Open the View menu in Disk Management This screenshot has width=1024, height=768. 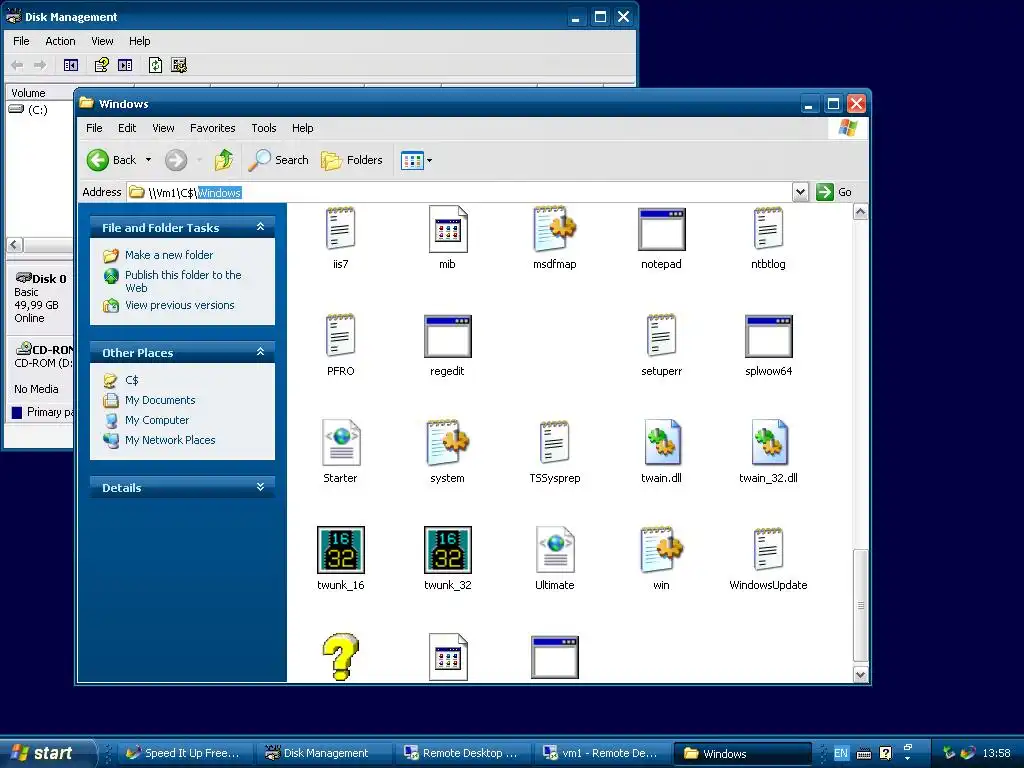pos(102,41)
